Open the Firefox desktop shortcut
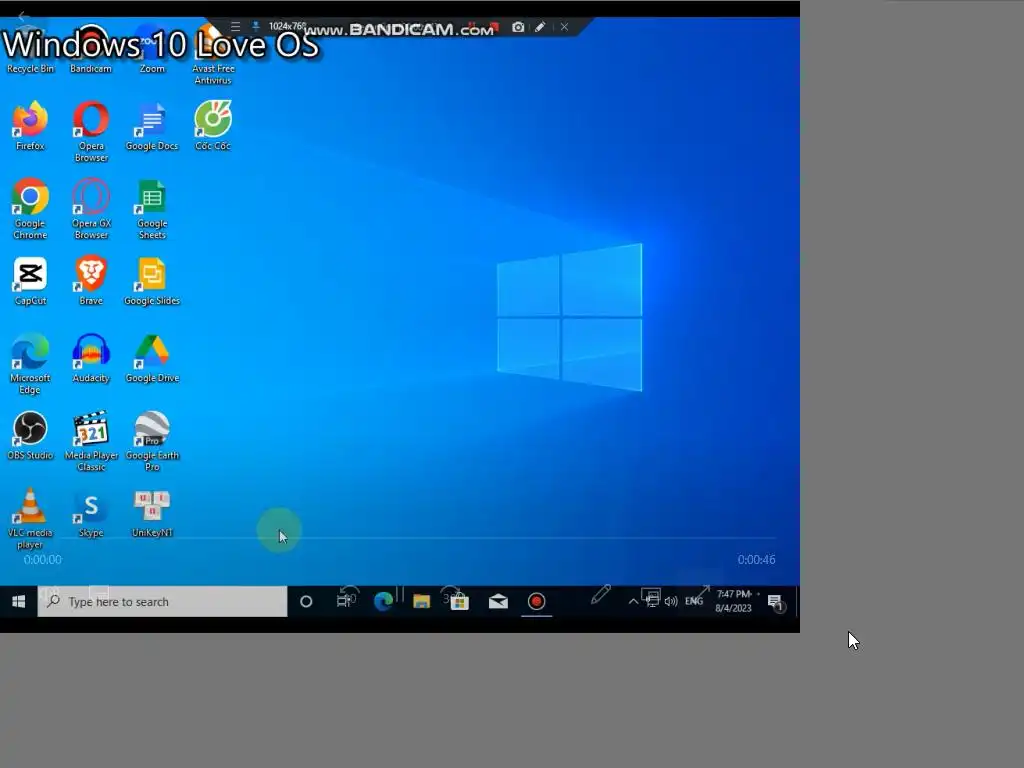The width and height of the screenshot is (1024, 768). pyautogui.click(x=30, y=127)
